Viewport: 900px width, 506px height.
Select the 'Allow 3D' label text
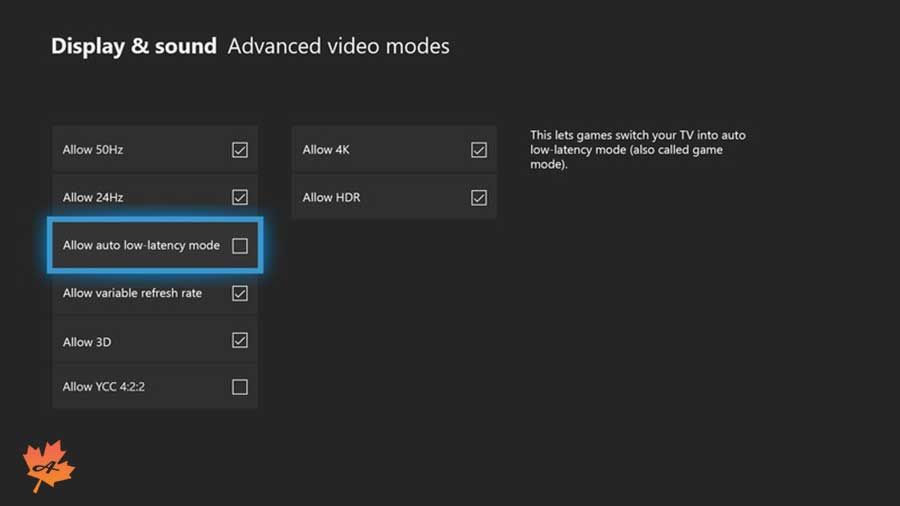(x=87, y=342)
